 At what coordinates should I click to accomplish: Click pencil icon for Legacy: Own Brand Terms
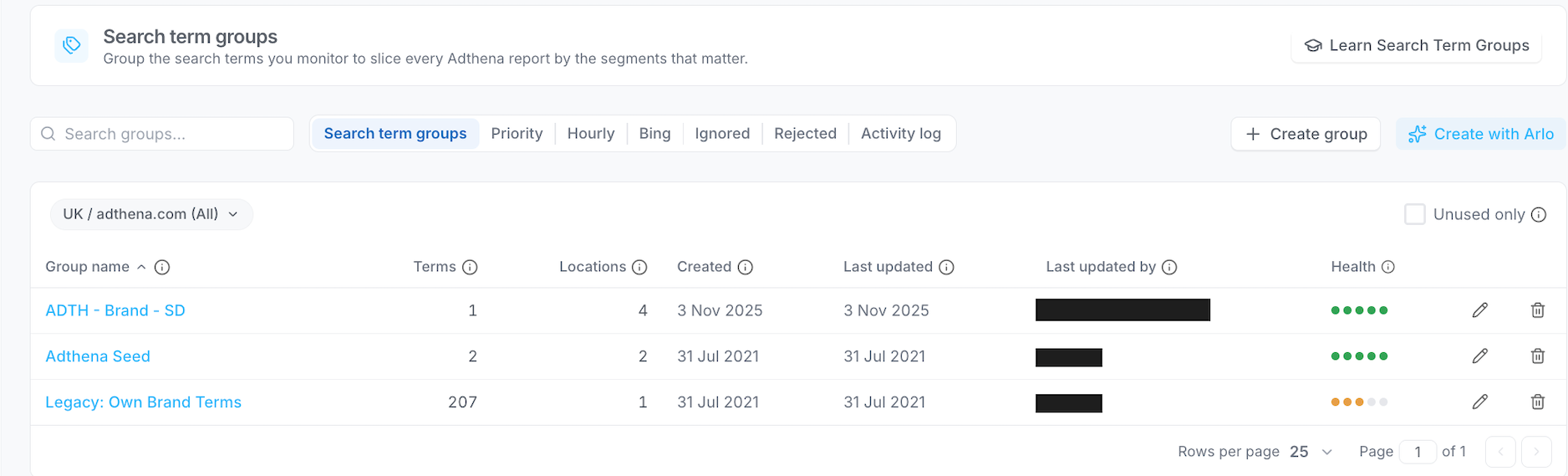pyautogui.click(x=1479, y=402)
